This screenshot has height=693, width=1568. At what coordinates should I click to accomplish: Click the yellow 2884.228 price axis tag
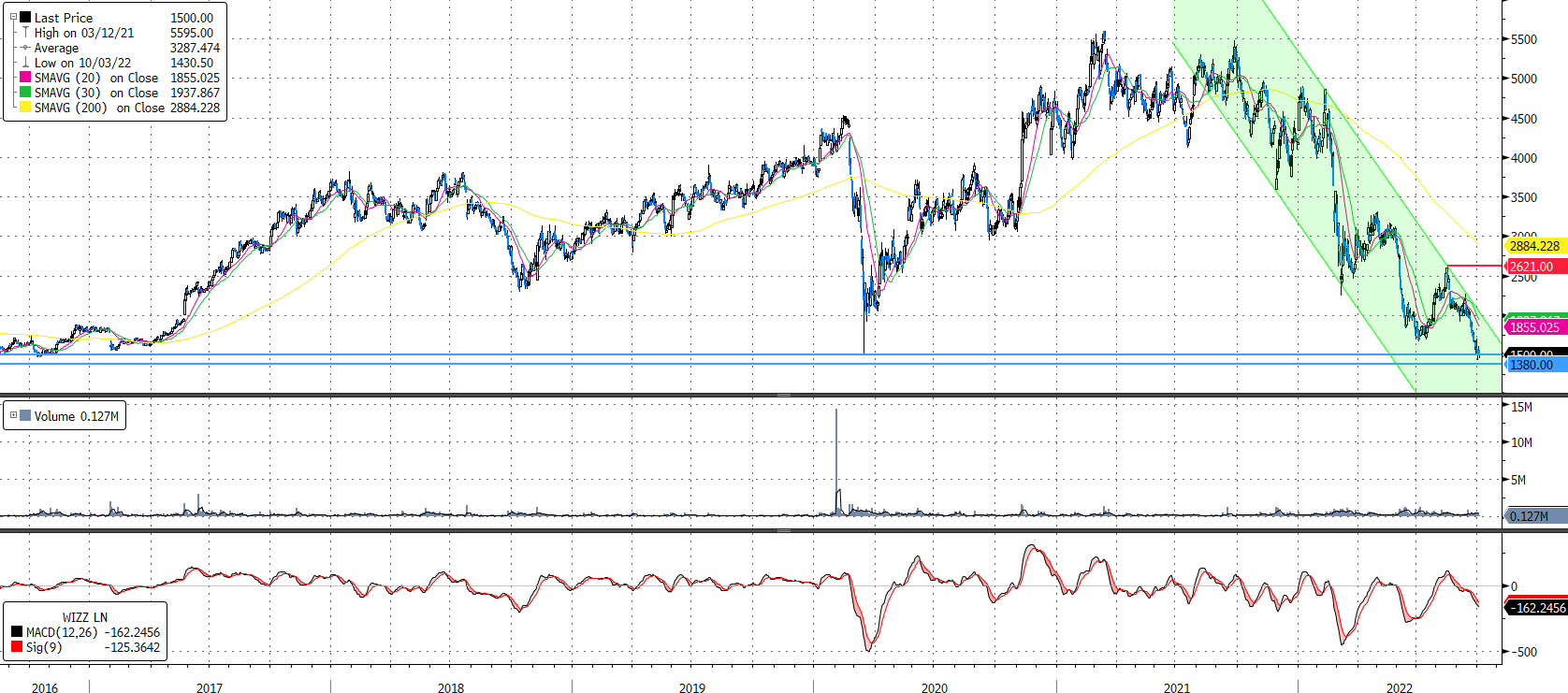pos(1535,246)
